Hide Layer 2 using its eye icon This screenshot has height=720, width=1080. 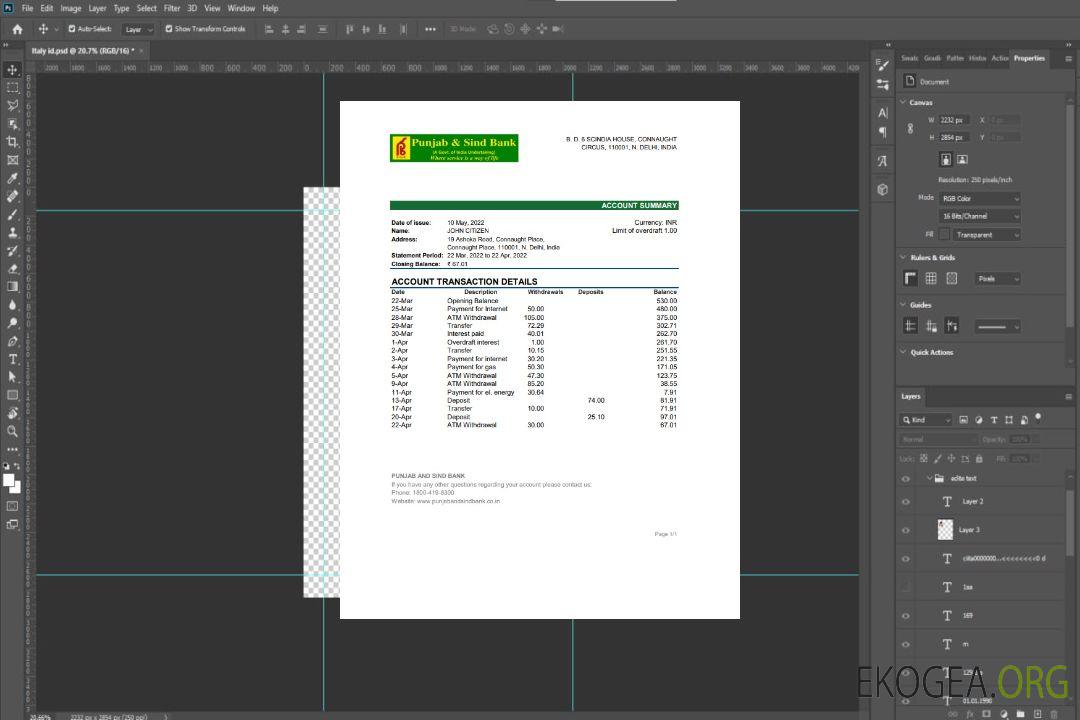click(x=906, y=502)
